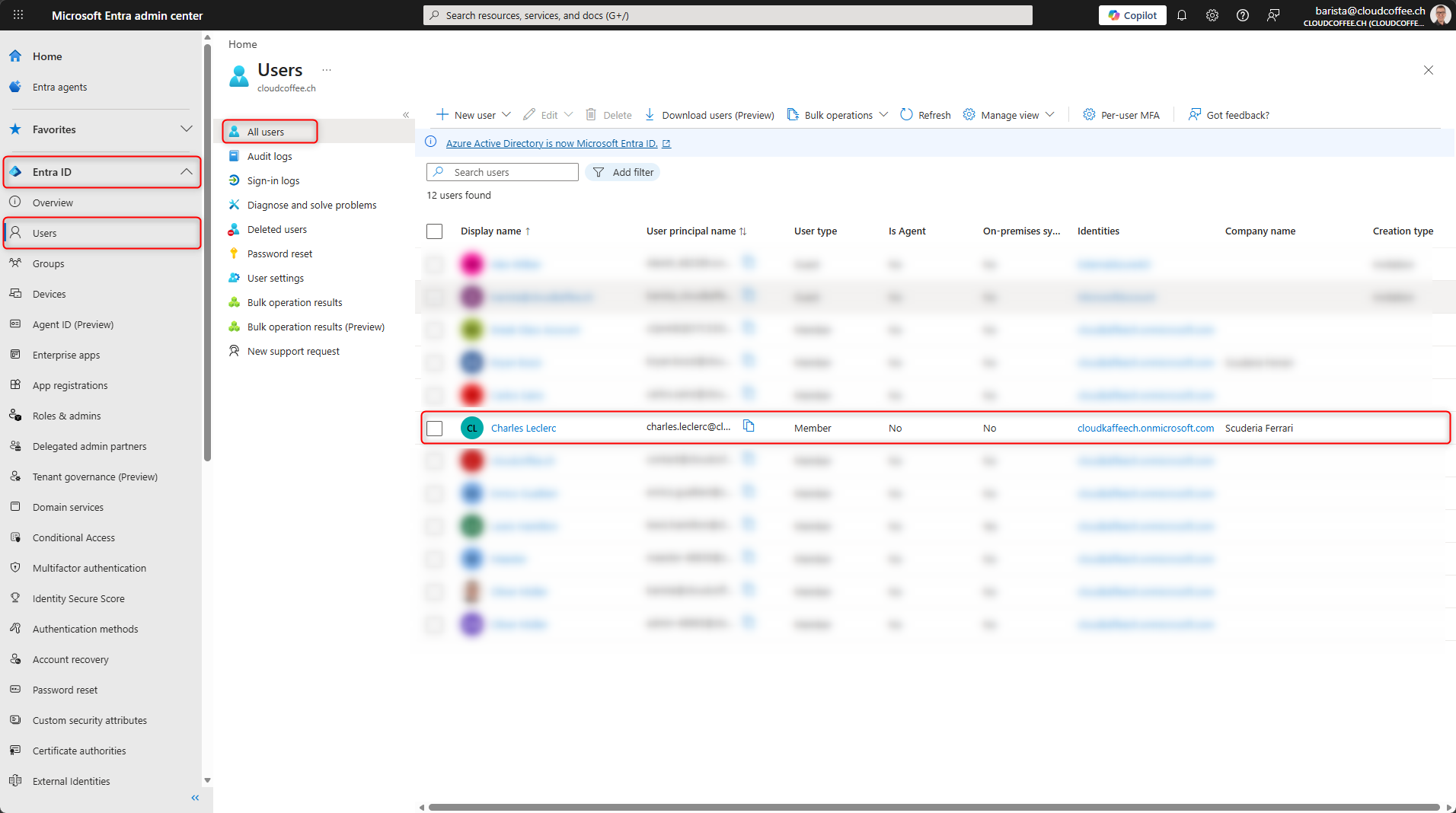Click in the Search users field

[510, 173]
